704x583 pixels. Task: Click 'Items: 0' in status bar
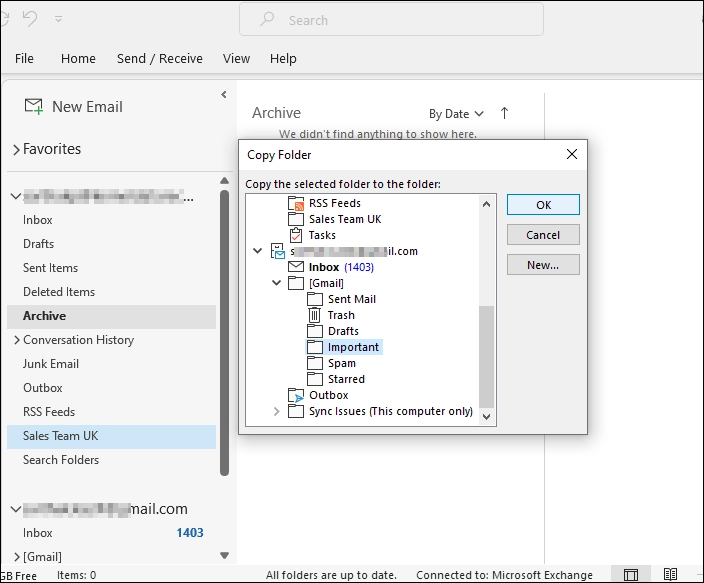coord(76,575)
